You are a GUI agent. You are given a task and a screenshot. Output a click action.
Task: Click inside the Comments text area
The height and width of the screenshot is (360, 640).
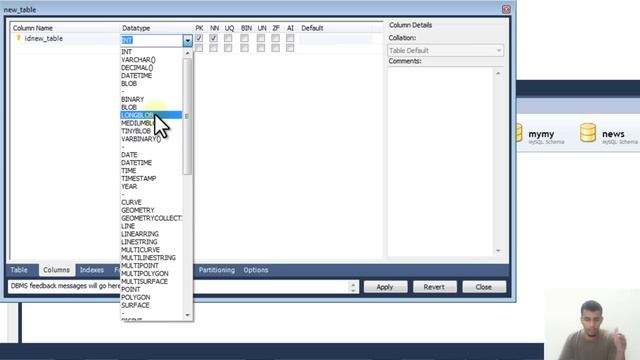click(440, 162)
